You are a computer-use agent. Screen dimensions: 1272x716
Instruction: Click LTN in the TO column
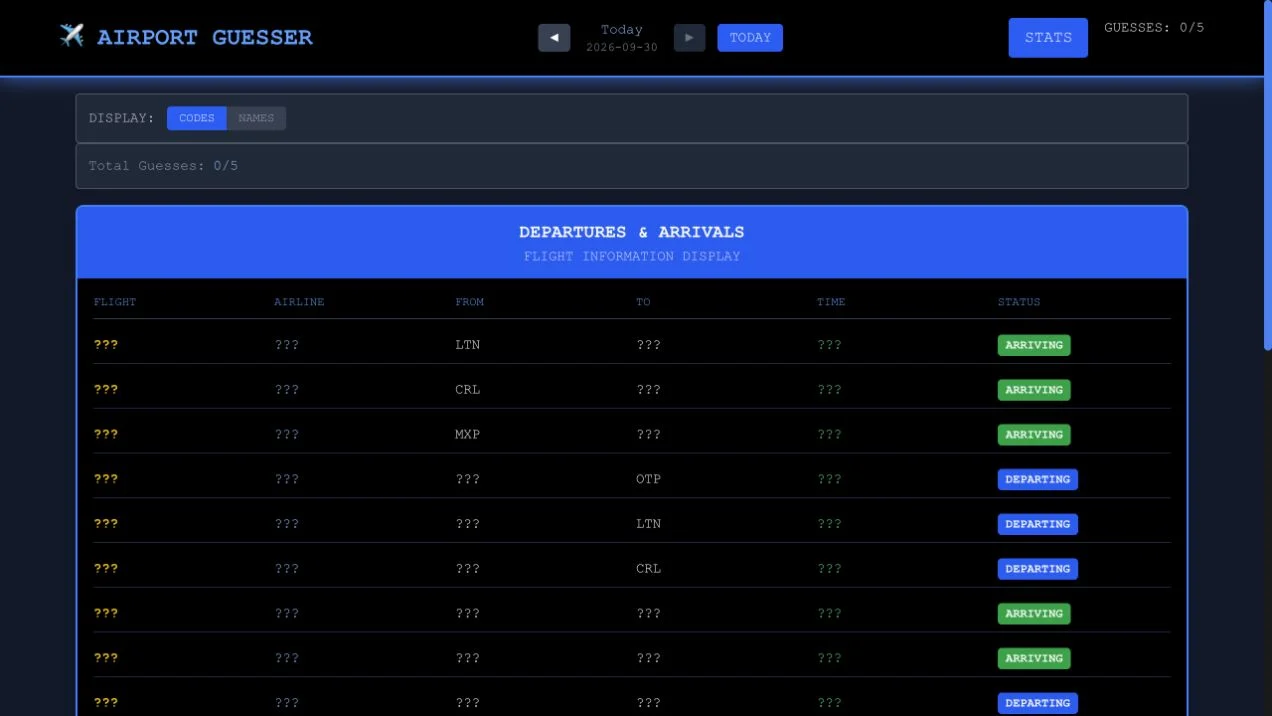click(x=649, y=524)
